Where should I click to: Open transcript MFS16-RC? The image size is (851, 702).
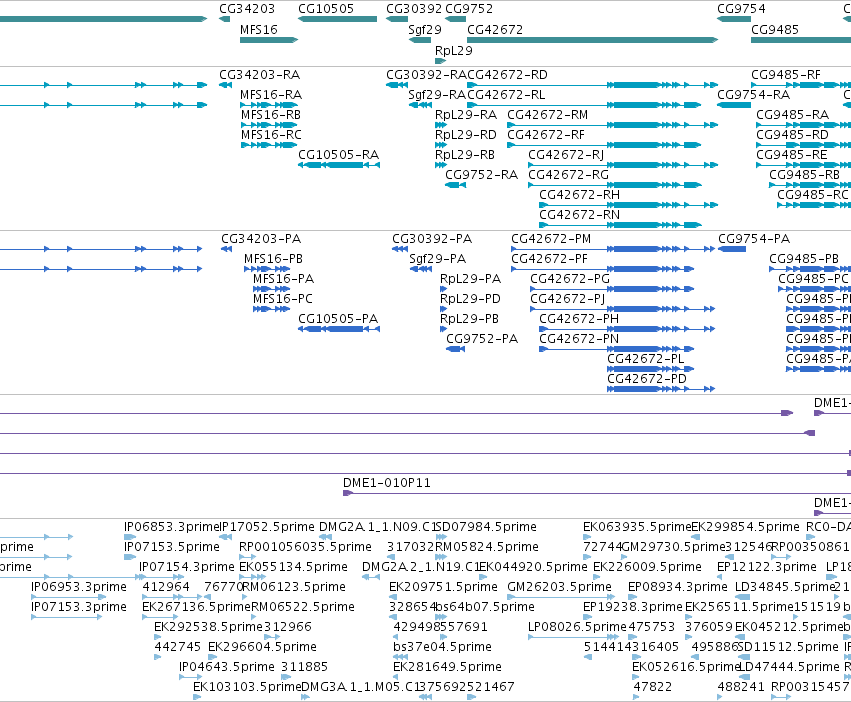click(x=271, y=135)
